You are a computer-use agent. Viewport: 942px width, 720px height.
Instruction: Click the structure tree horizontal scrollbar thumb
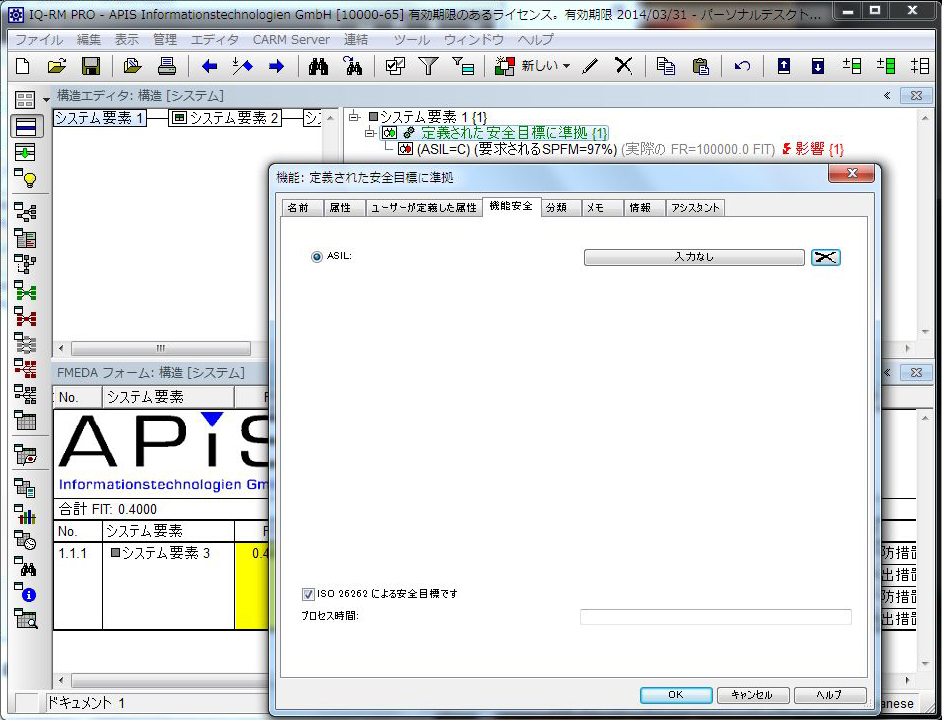pos(160,349)
